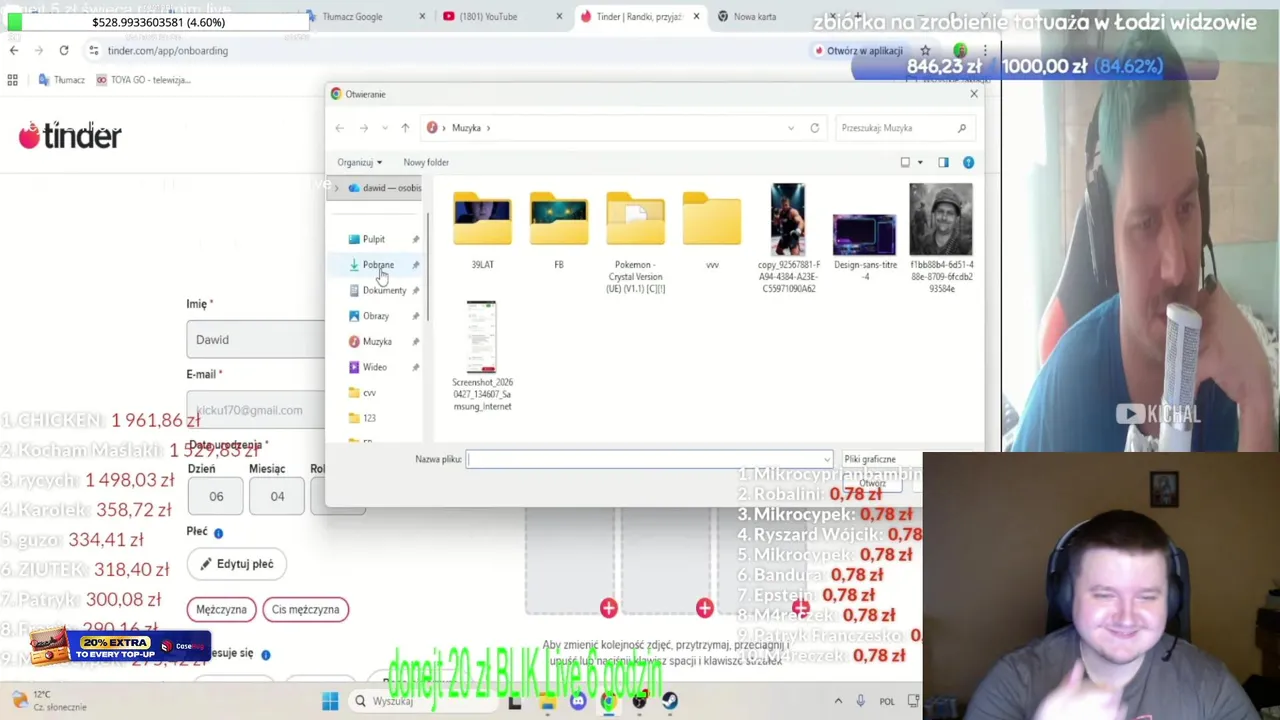The image size is (1280, 720).
Task: Click the second add photo plus button
Action: pyautogui.click(x=705, y=608)
